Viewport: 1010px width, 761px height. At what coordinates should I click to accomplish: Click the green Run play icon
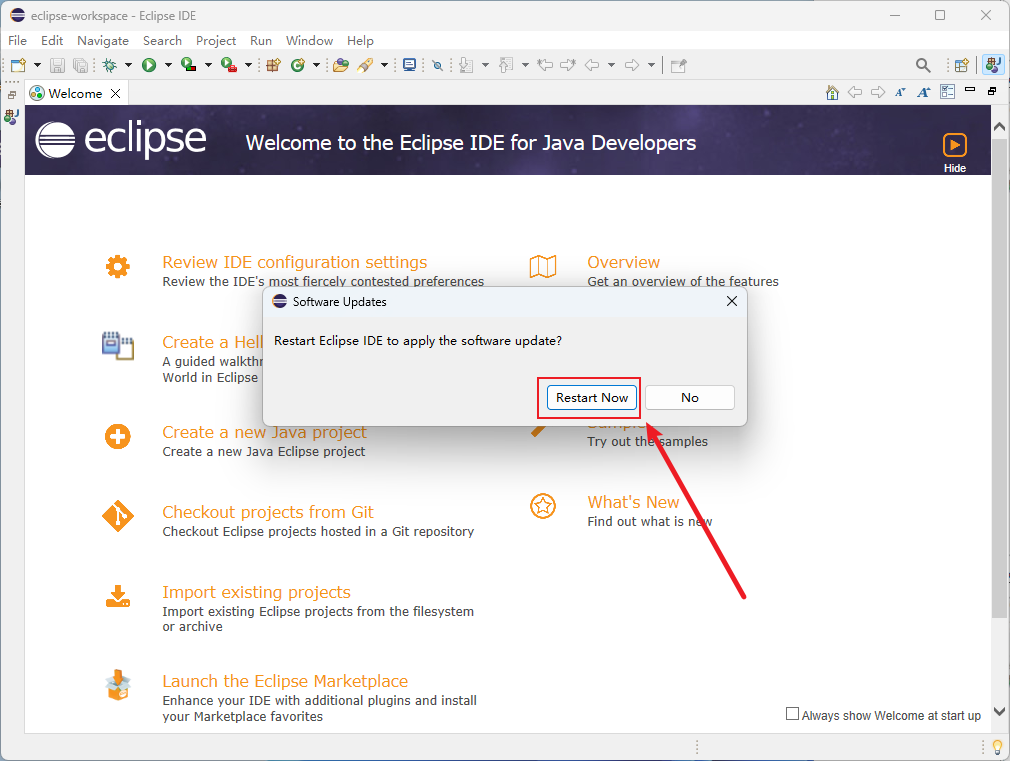[x=149, y=65]
